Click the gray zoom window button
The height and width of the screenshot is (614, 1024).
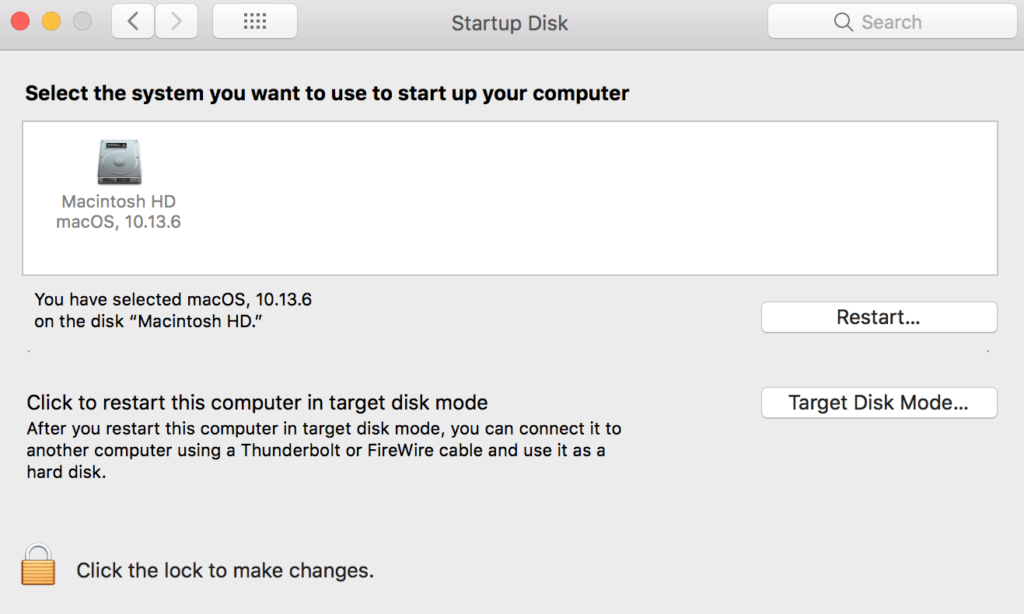pyautogui.click(x=82, y=21)
